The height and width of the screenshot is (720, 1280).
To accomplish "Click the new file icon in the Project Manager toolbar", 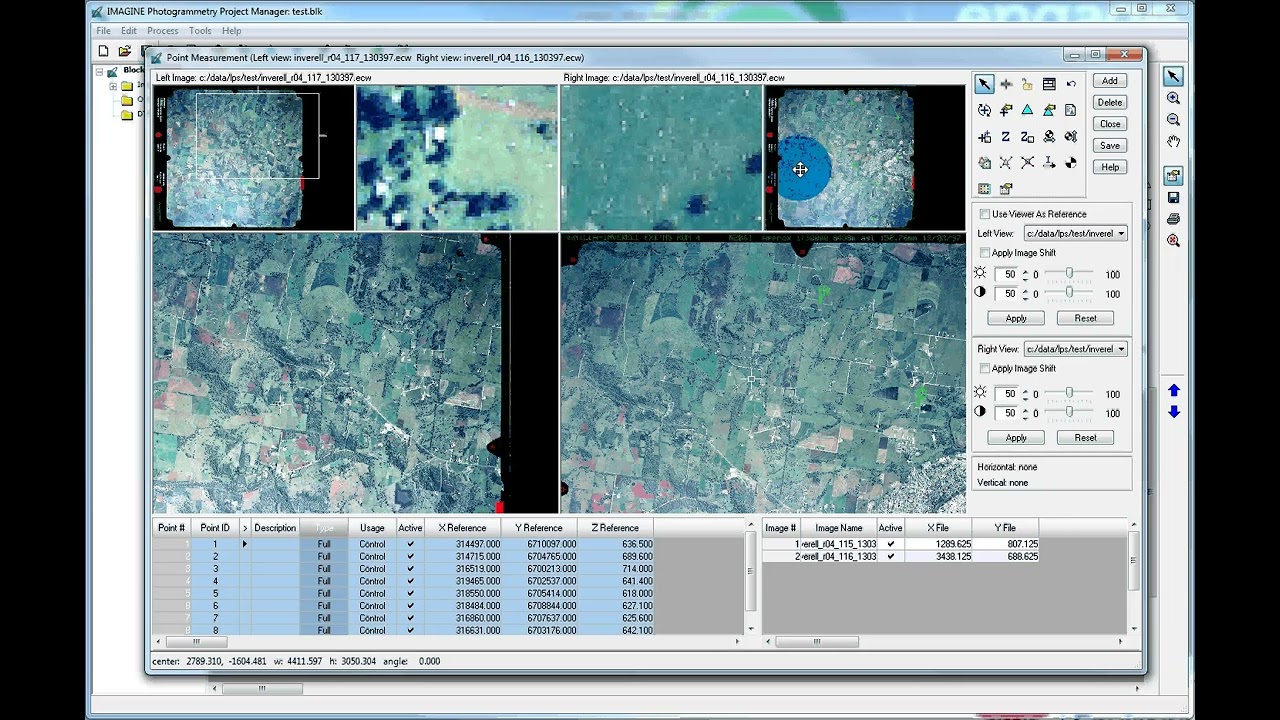I will pos(103,51).
